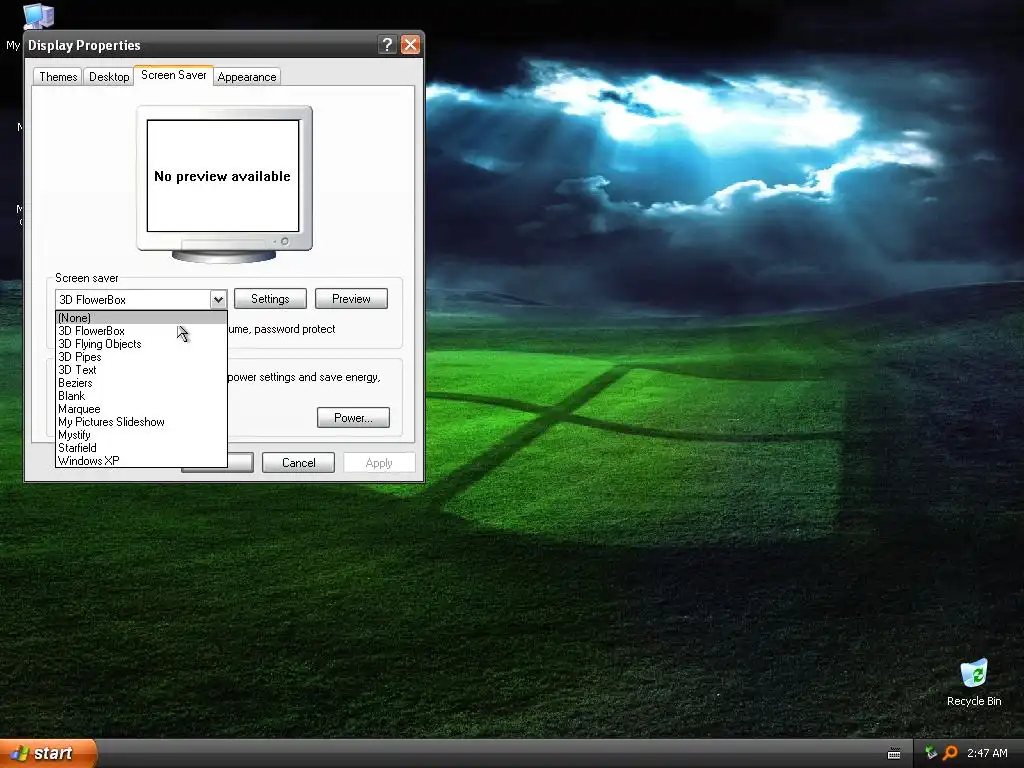Collapse the screen saver dropdown arrow
The image size is (1024, 768).
(x=218, y=300)
